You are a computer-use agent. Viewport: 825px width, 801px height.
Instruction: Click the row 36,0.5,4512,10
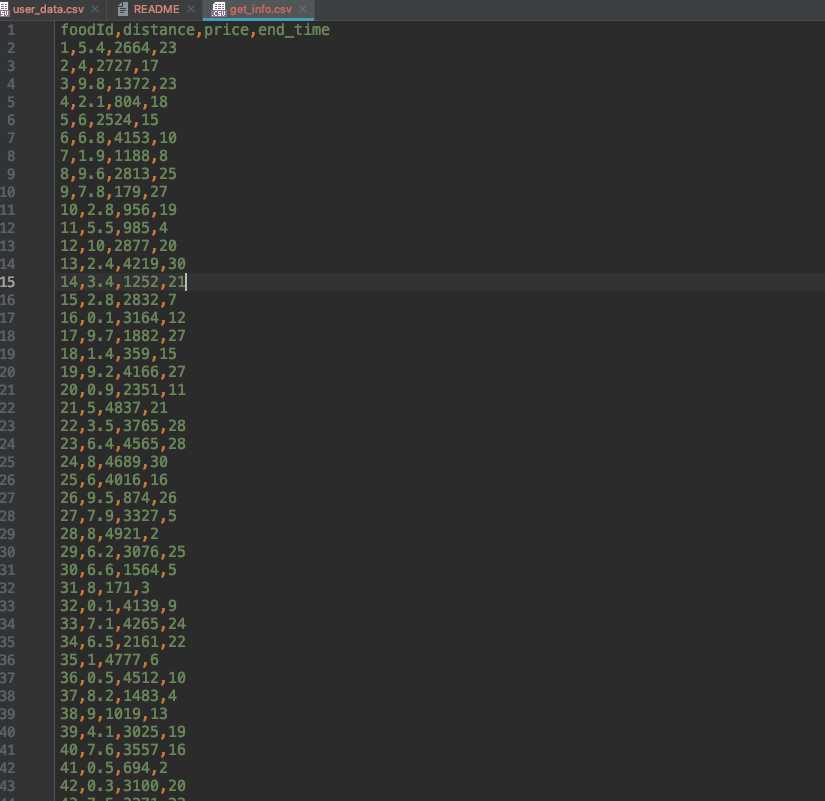[x=123, y=678]
